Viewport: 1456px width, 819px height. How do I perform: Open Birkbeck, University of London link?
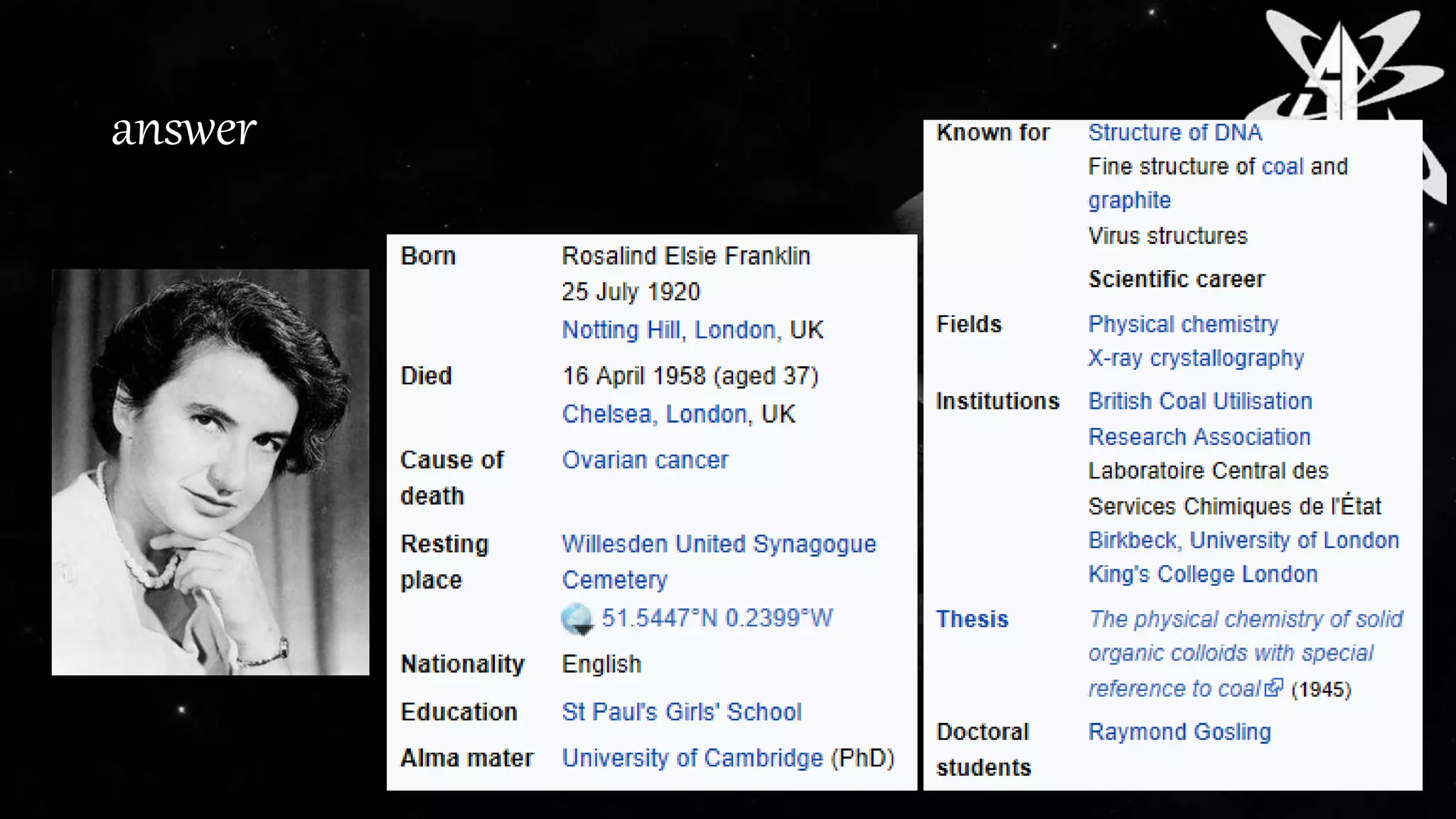(1243, 540)
